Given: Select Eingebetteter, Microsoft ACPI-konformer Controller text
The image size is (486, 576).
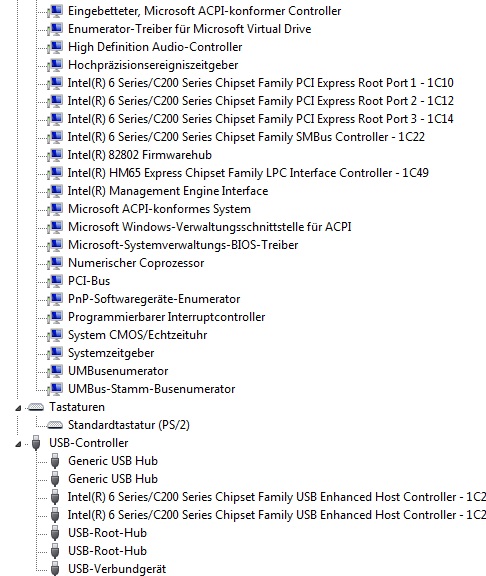Looking at the screenshot, I should coord(205,11).
